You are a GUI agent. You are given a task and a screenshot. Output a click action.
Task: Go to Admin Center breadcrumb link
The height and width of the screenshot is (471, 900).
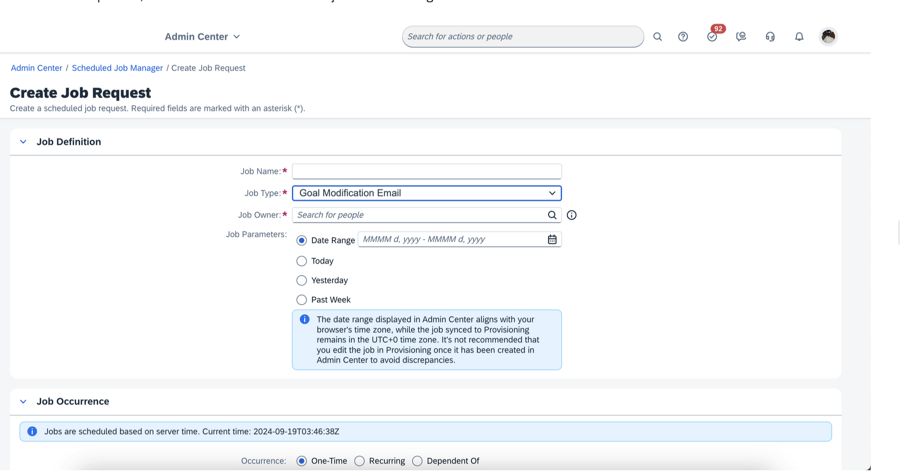[36, 68]
